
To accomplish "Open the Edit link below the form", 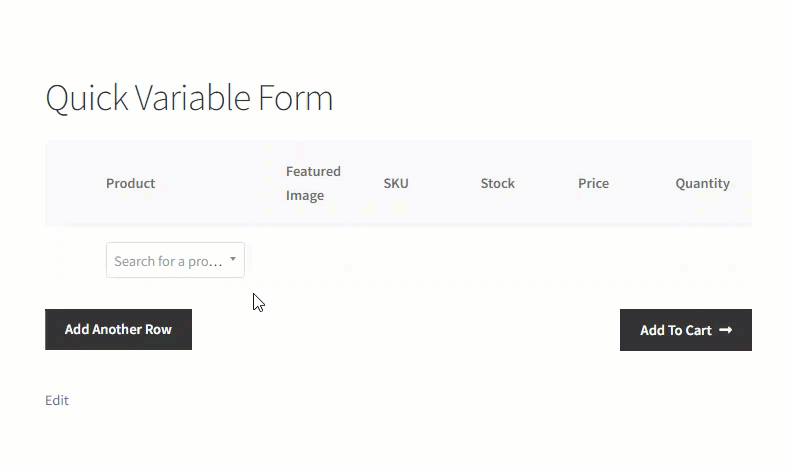I will (57, 400).
